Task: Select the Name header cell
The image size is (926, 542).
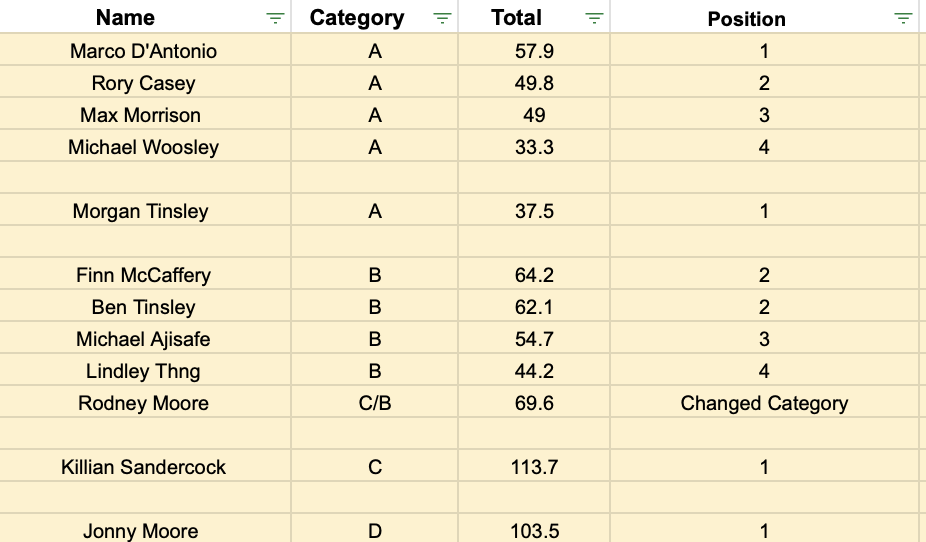Action: pos(144,17)
